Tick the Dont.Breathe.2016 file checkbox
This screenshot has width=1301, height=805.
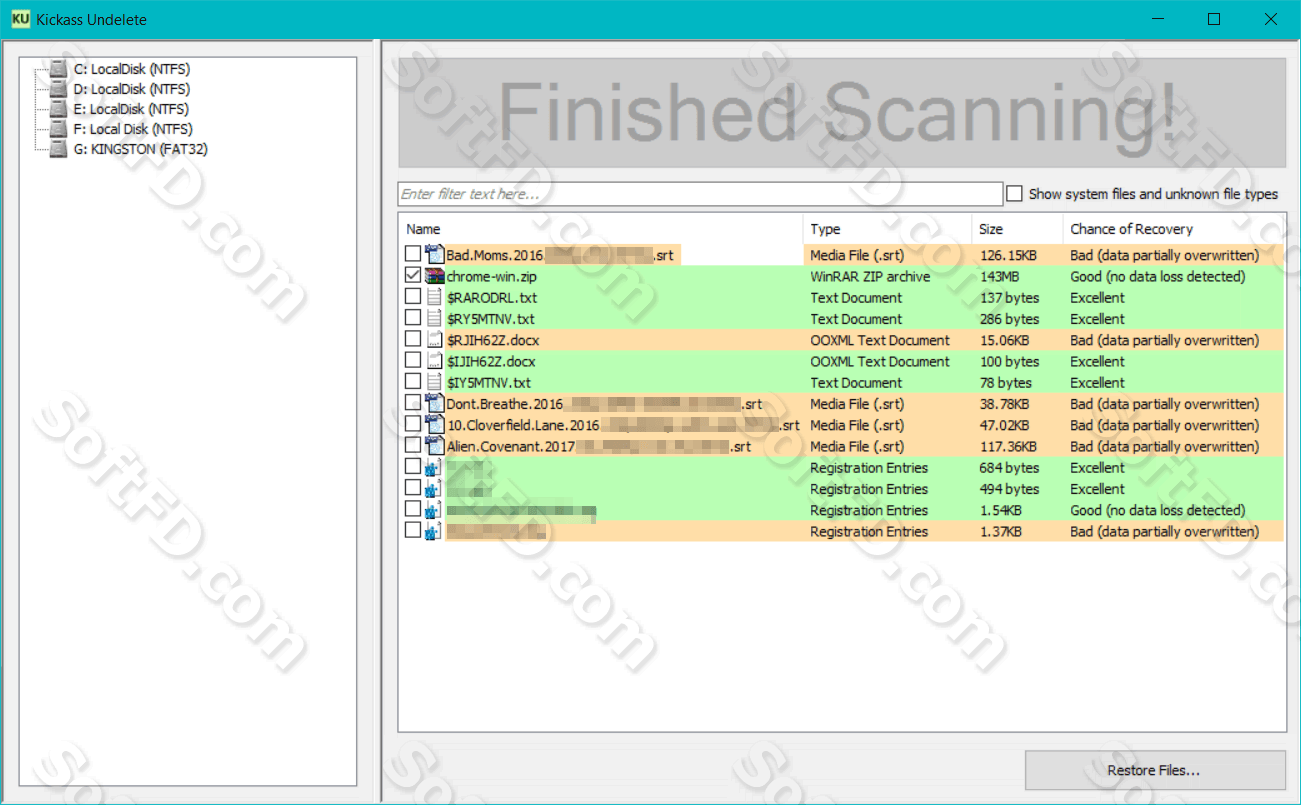point(413,404)
